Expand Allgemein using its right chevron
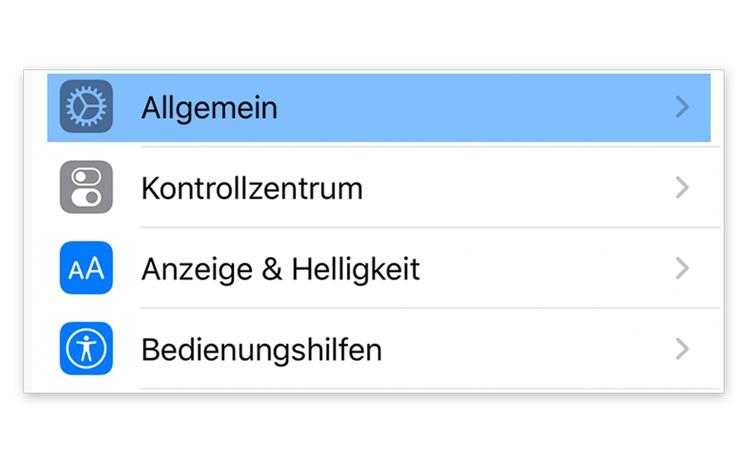Image resolution: width=750 pixels, height=468 pixels. click(x=682, y=107)
